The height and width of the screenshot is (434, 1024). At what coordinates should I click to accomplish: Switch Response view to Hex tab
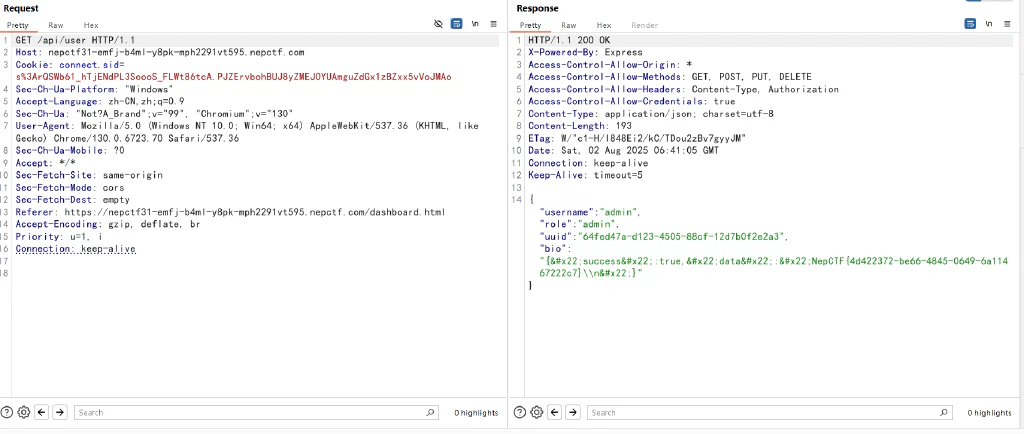click(x=604, y=25)
